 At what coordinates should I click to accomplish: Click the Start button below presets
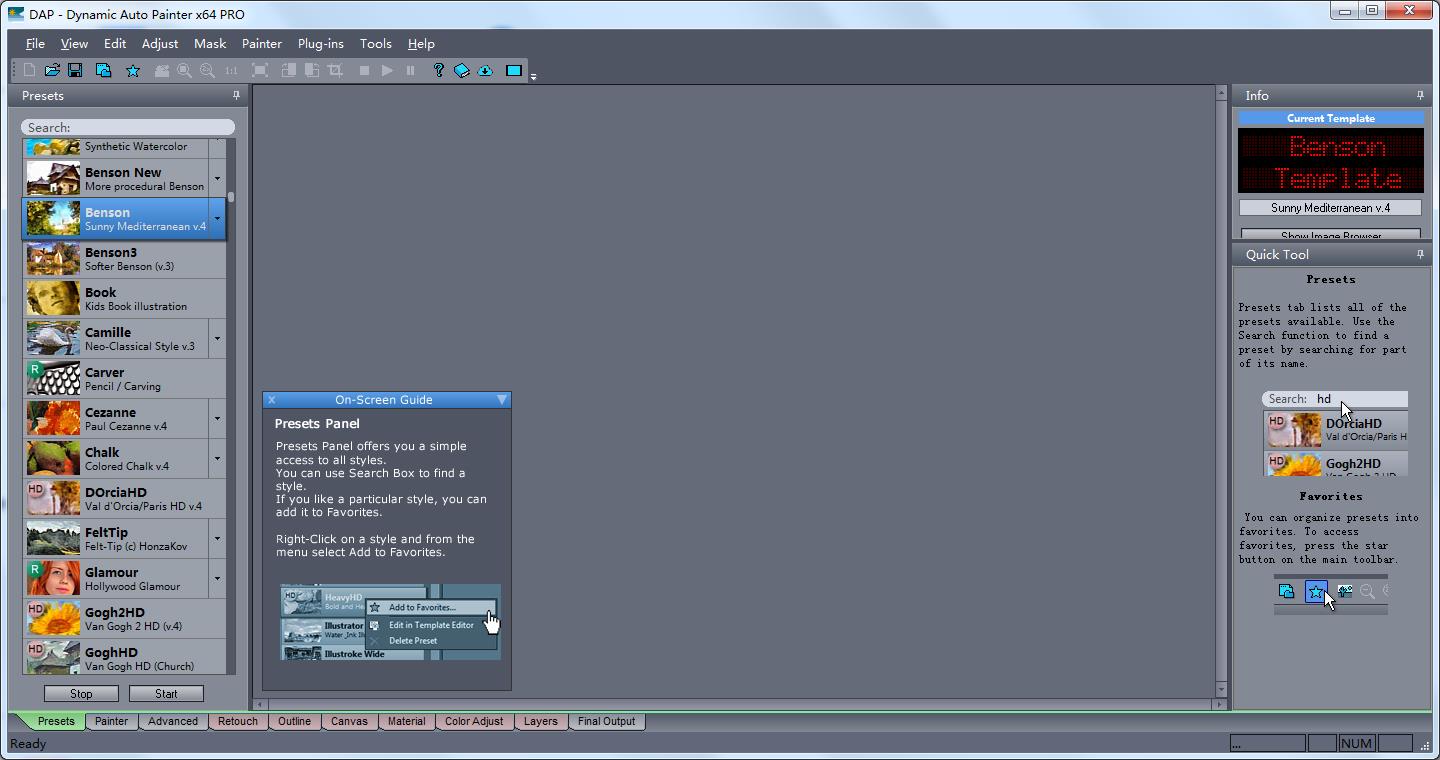[x=166, y=693]
